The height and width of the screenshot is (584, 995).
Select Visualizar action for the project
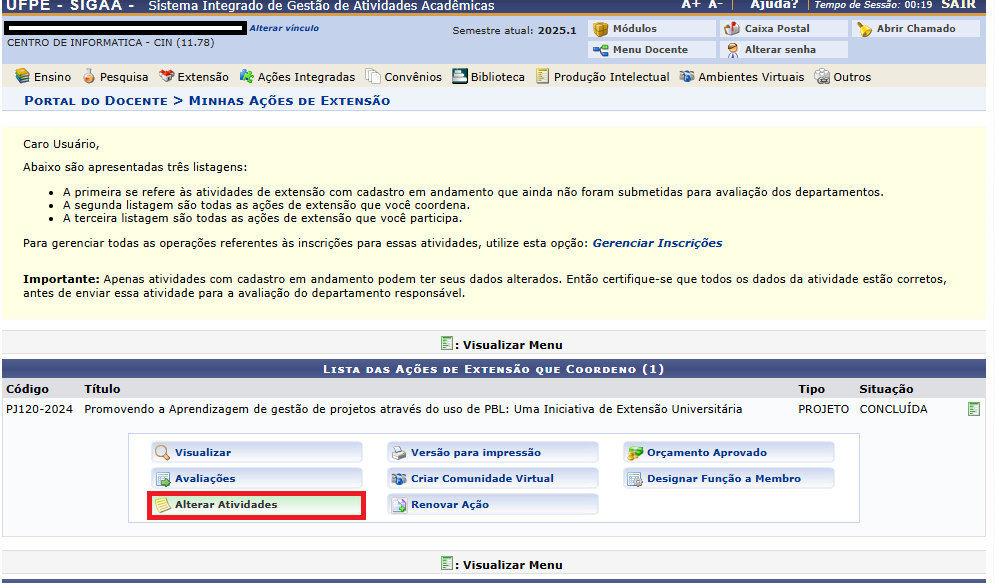(x=202, y=453)
